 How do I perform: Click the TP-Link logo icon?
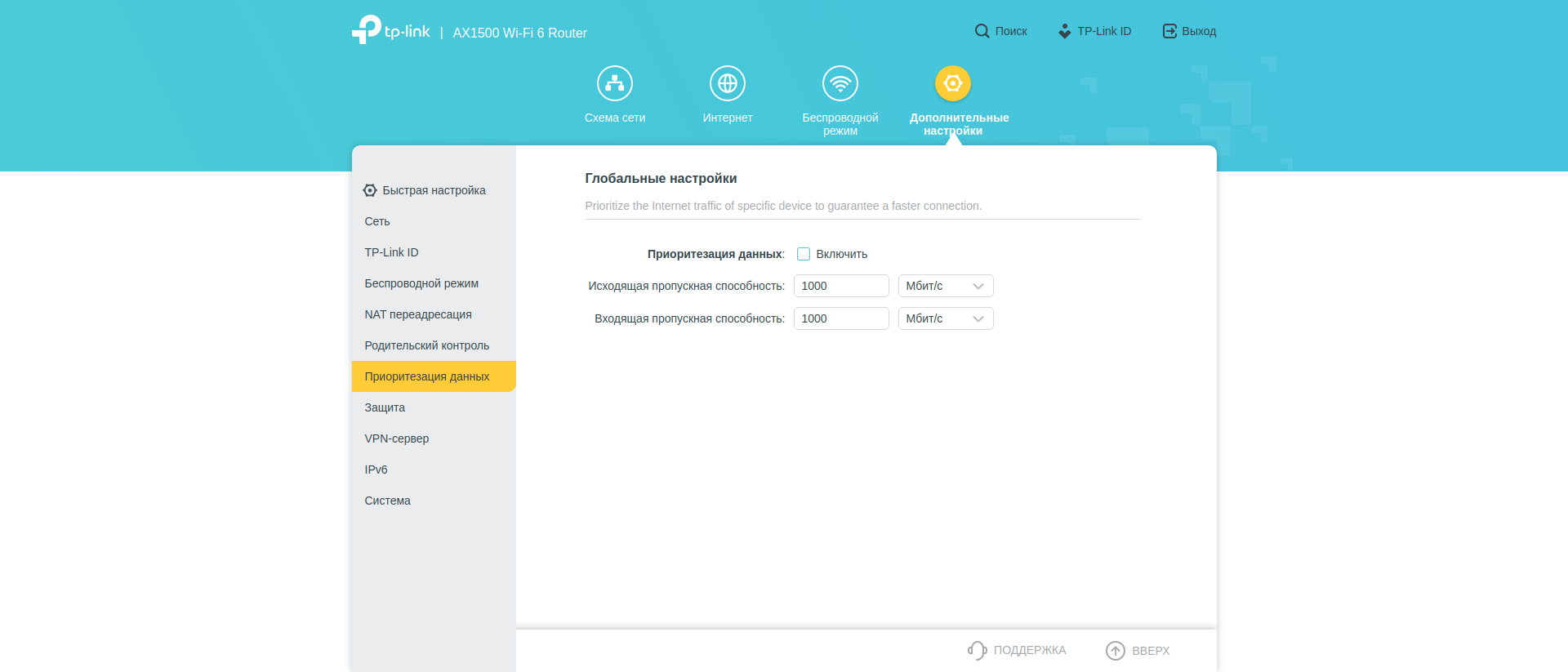tap(367, 30)
